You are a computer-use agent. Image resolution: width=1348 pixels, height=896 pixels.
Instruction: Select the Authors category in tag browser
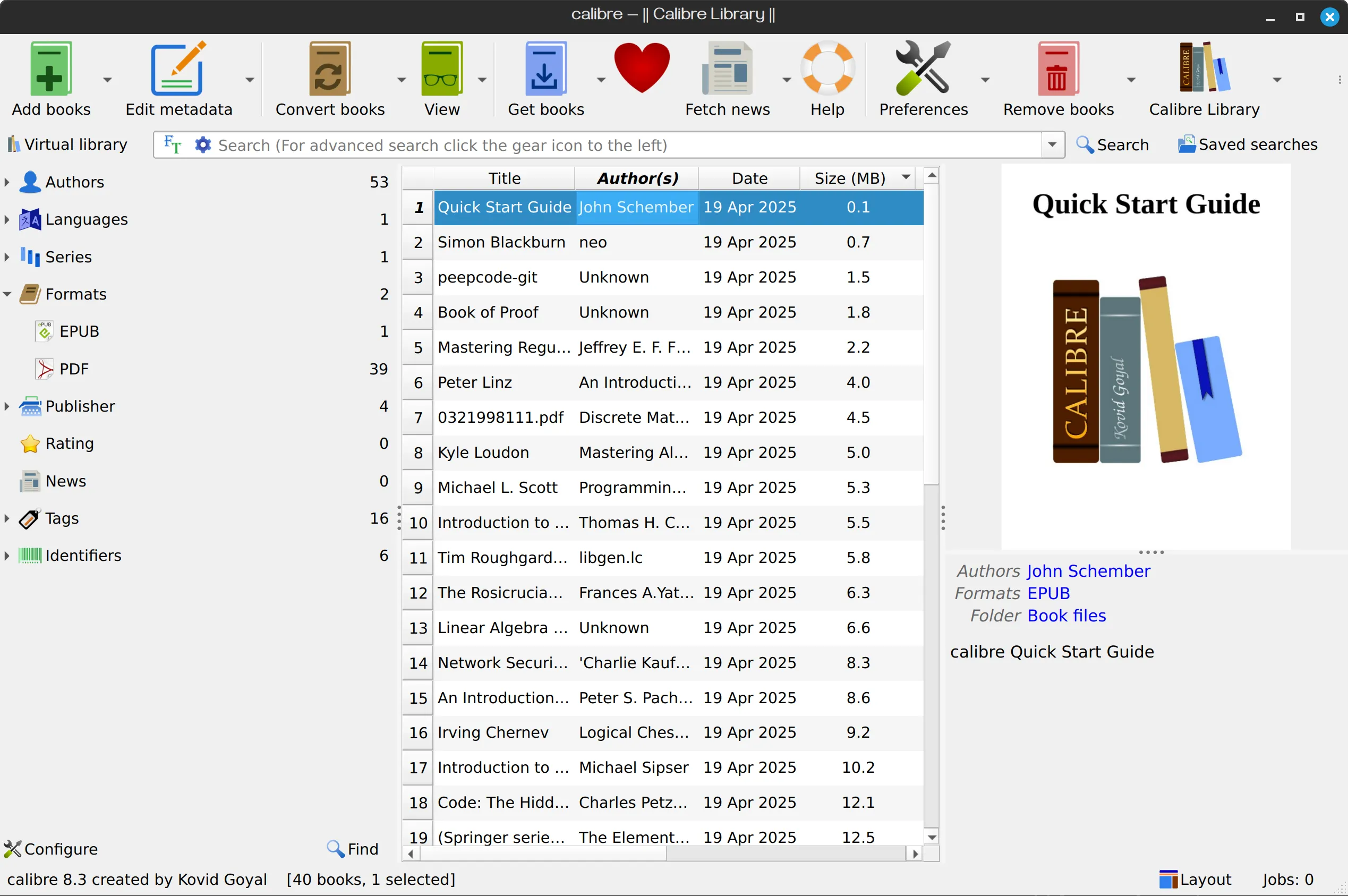click(74, 182)
